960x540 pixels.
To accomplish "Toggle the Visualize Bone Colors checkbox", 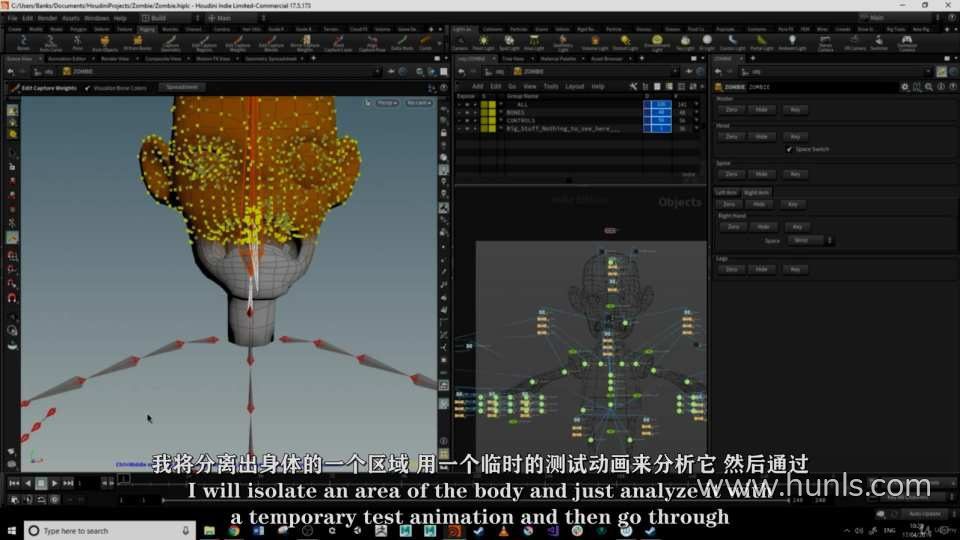I will [88, 88].
